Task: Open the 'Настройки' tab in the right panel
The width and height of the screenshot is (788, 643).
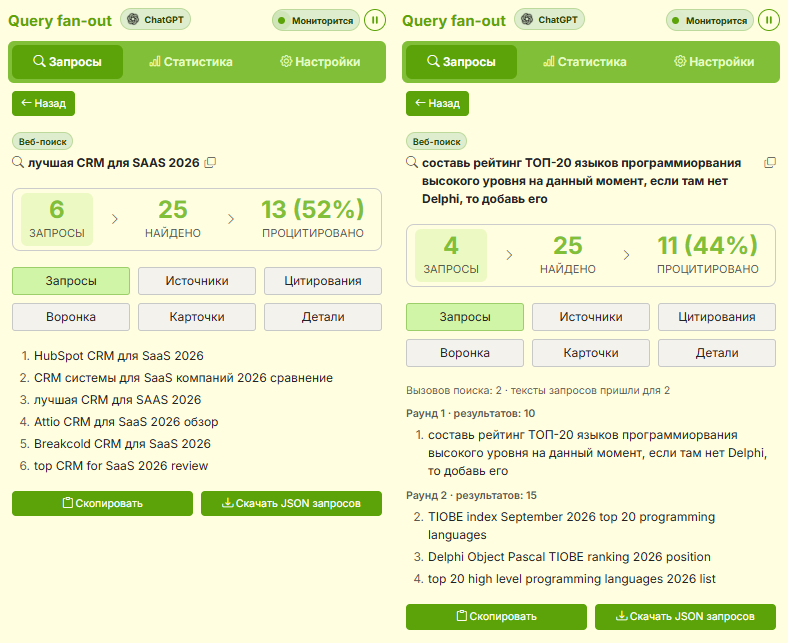Action: pyautogui.click(x=714, y=62)
